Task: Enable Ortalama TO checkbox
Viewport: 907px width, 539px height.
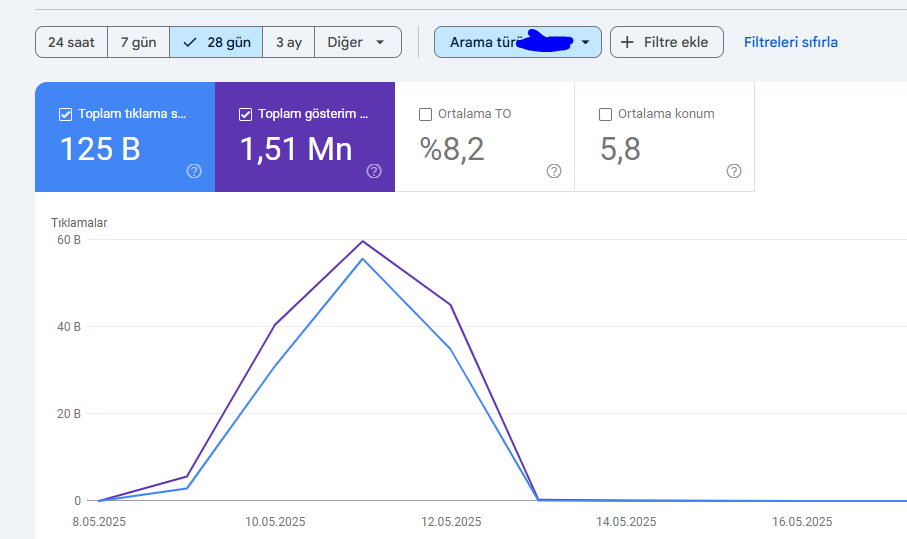Action: [x=425, y=115]
